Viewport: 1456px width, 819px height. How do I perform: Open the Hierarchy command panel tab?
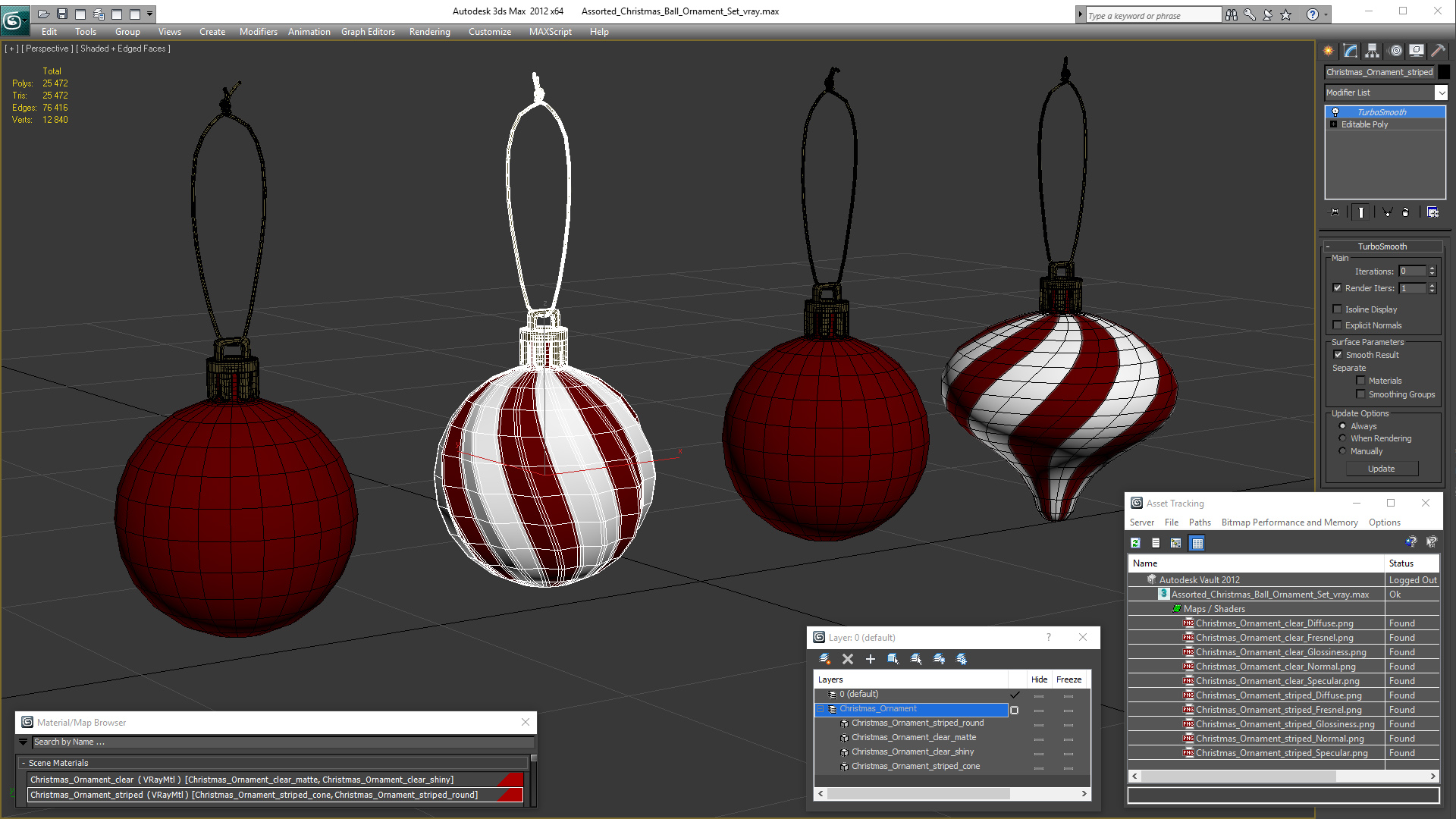(1372, 51)
